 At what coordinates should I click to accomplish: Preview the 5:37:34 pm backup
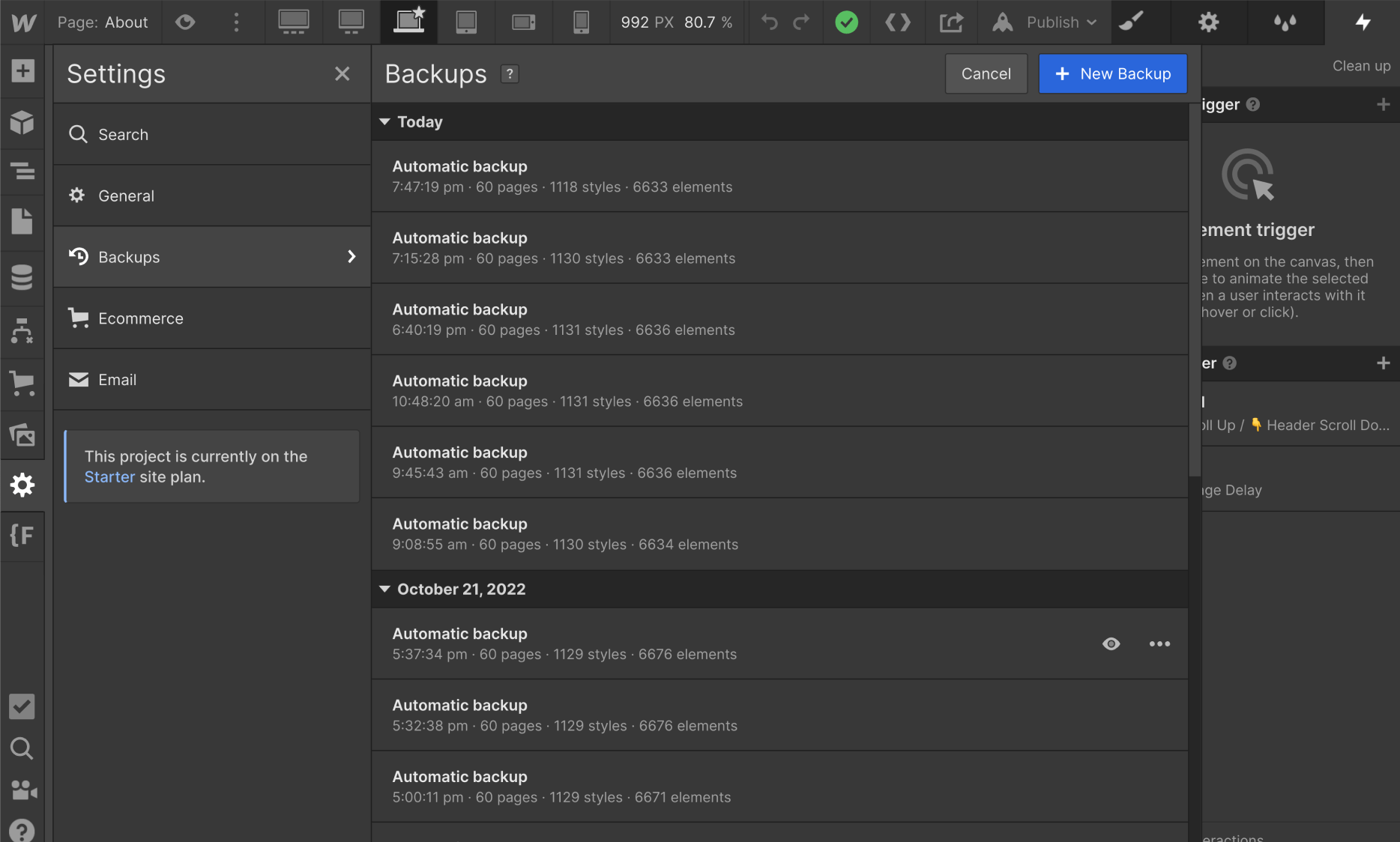pyautogui.click(x=1111, y=643)
